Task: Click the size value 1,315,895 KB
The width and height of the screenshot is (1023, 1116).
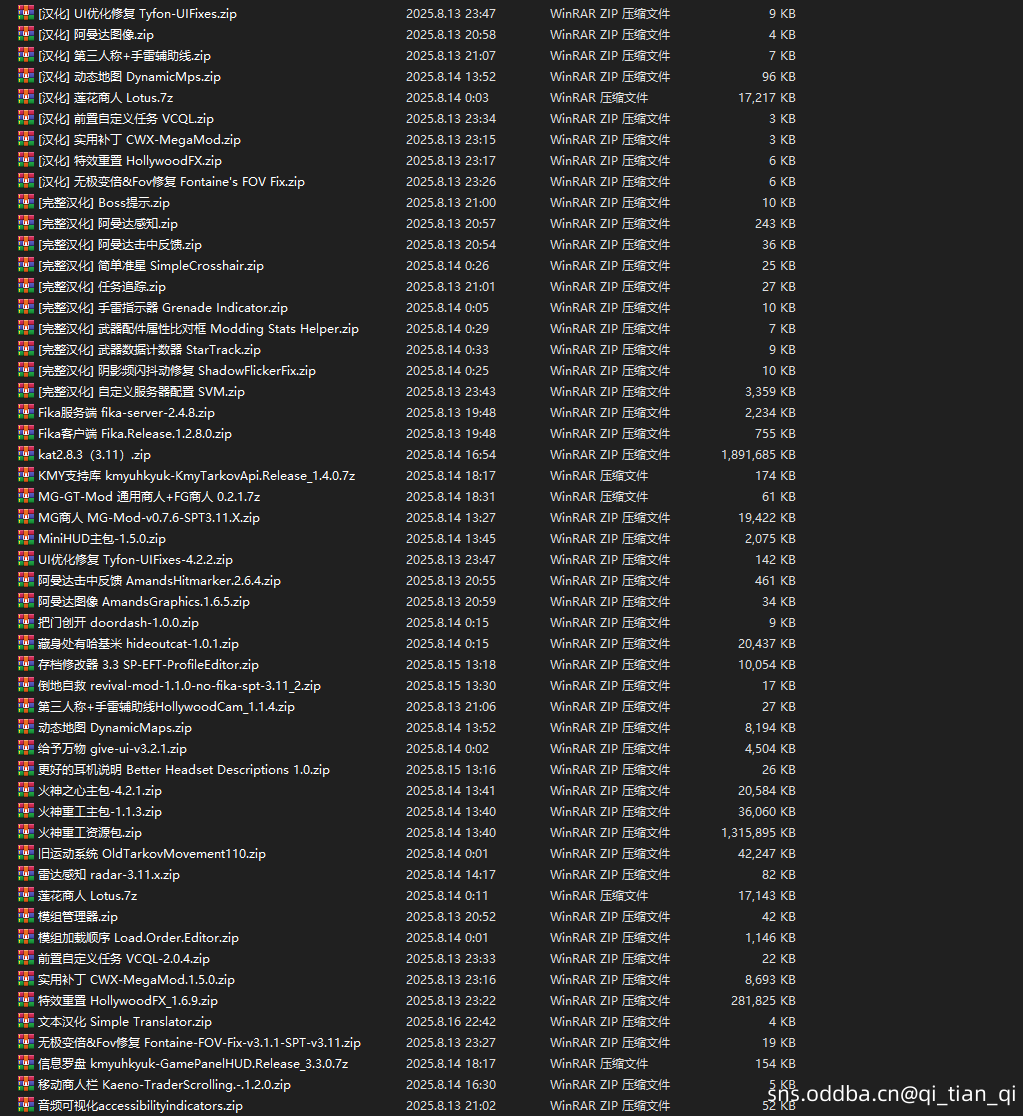Action: pos(758,832)
